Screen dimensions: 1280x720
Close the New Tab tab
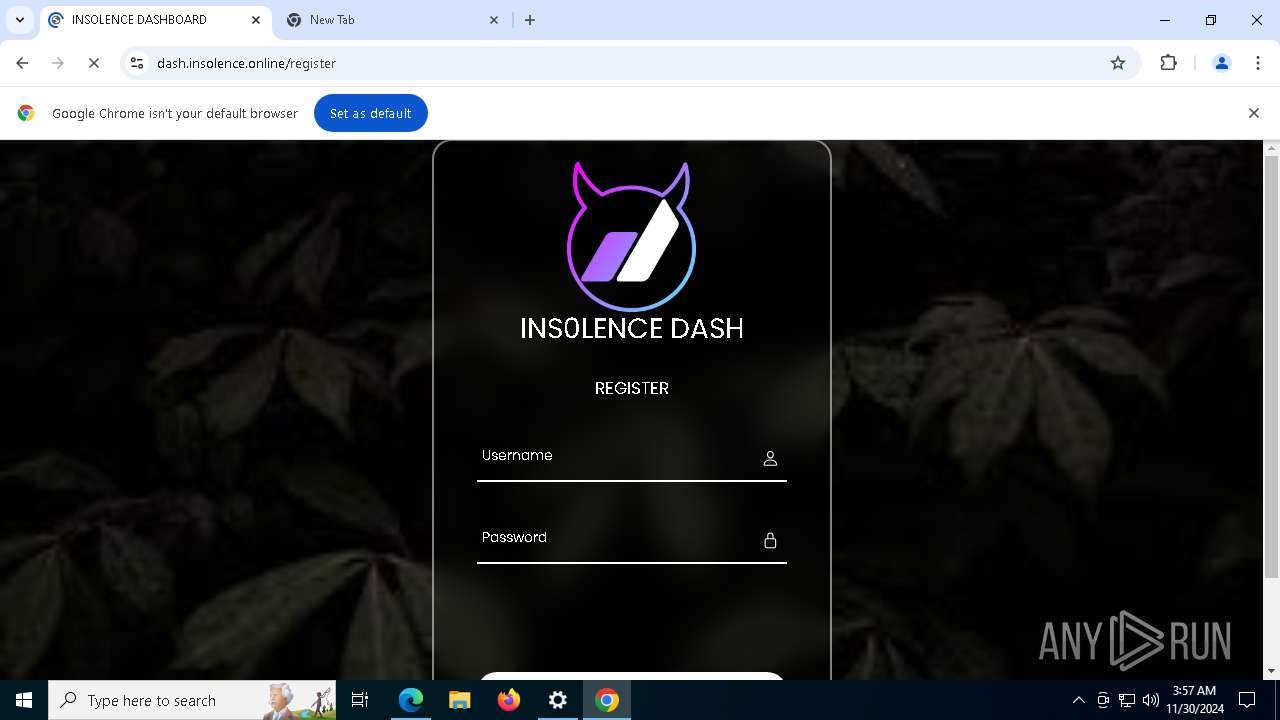click(x=494, y=20)
